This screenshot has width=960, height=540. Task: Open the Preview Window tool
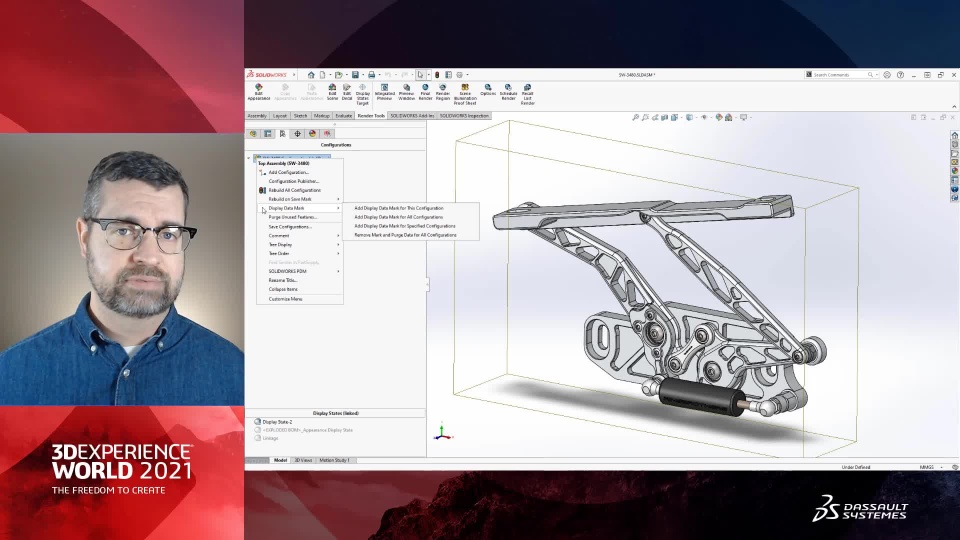[407, 92]
